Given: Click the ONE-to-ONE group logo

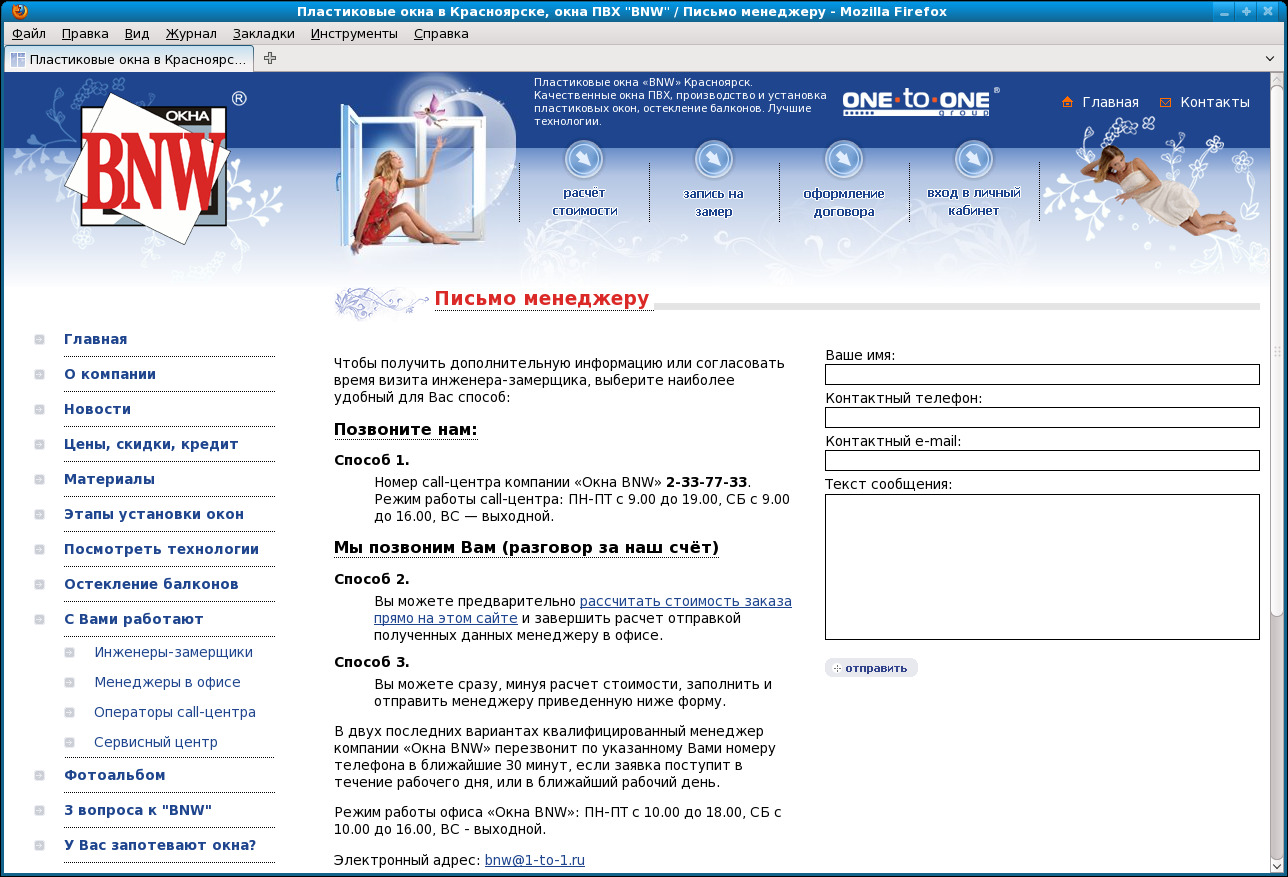Looking at the screenshot, I should (x=918, y=102).
